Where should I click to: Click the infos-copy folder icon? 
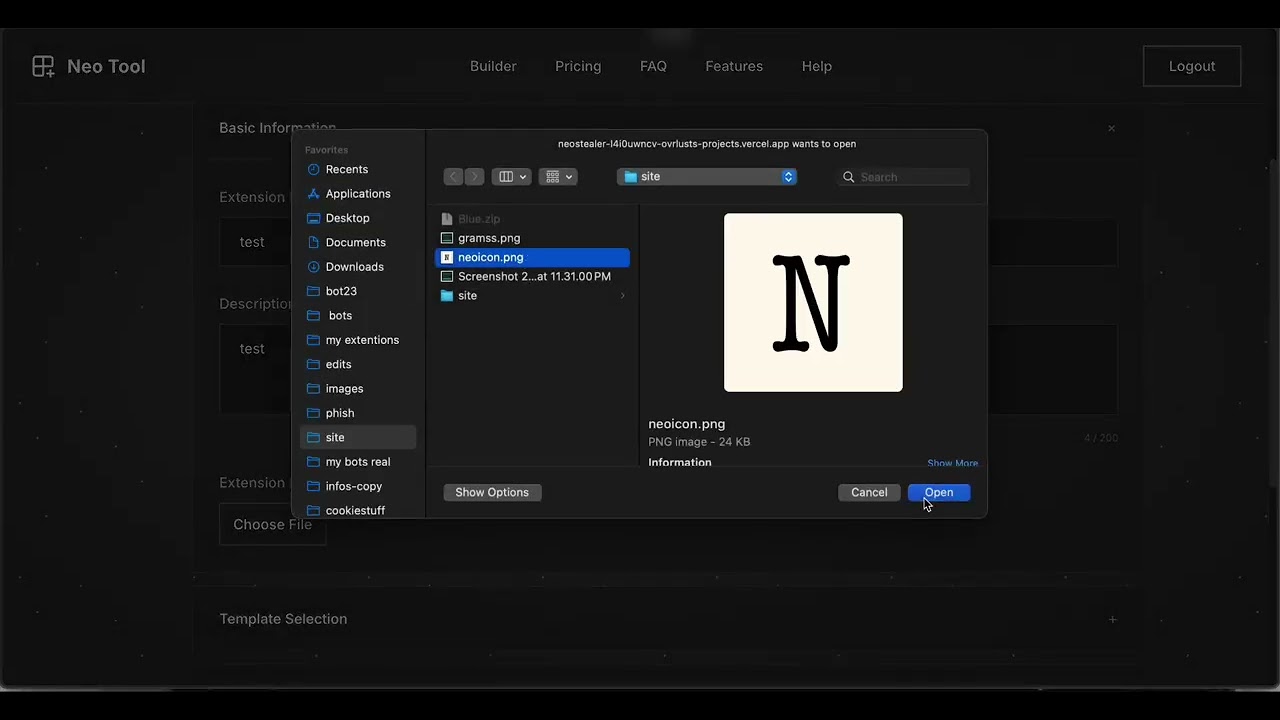[x=314, y=487]
